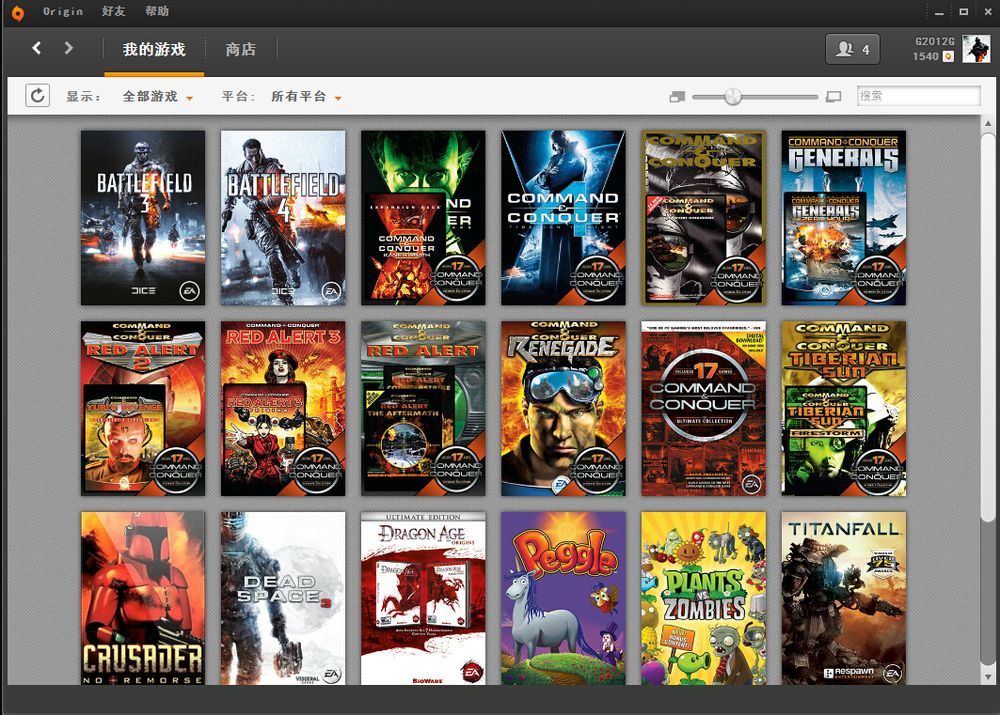Click the scrollbar up arrow
This screenshot has height=715, width=1000.
pyautogui.click(x=988, y=123)
